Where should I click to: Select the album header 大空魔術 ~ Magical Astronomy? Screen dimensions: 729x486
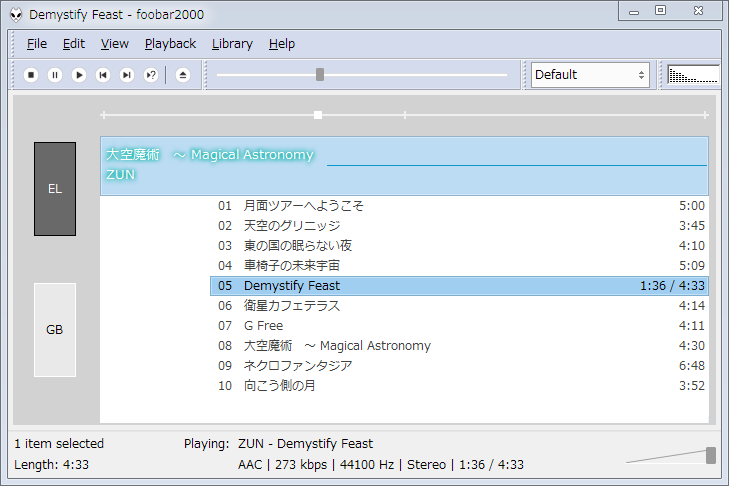(x=404, y=166)
